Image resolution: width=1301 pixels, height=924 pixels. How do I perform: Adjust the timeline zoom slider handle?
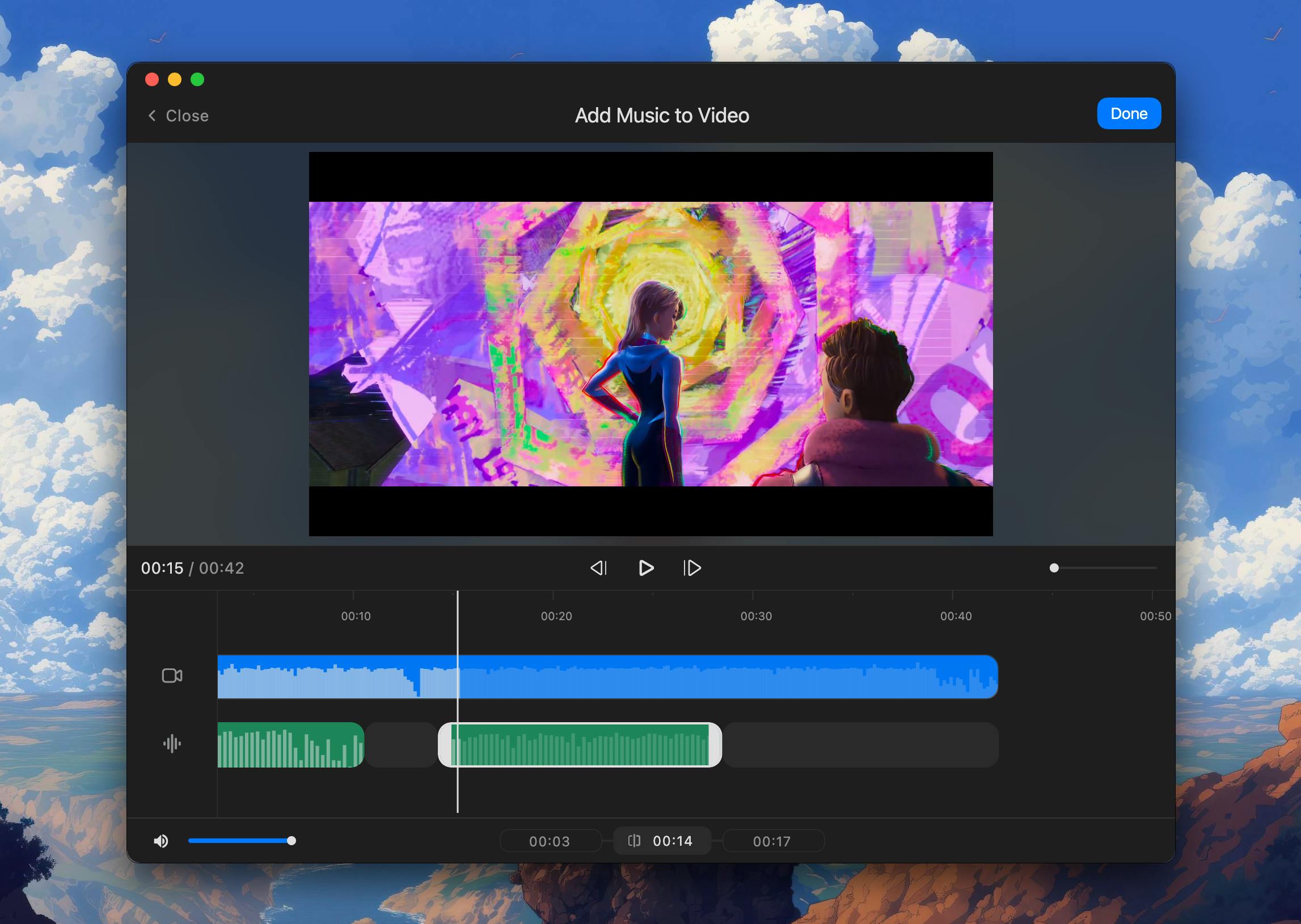(x=1054, y=568)
